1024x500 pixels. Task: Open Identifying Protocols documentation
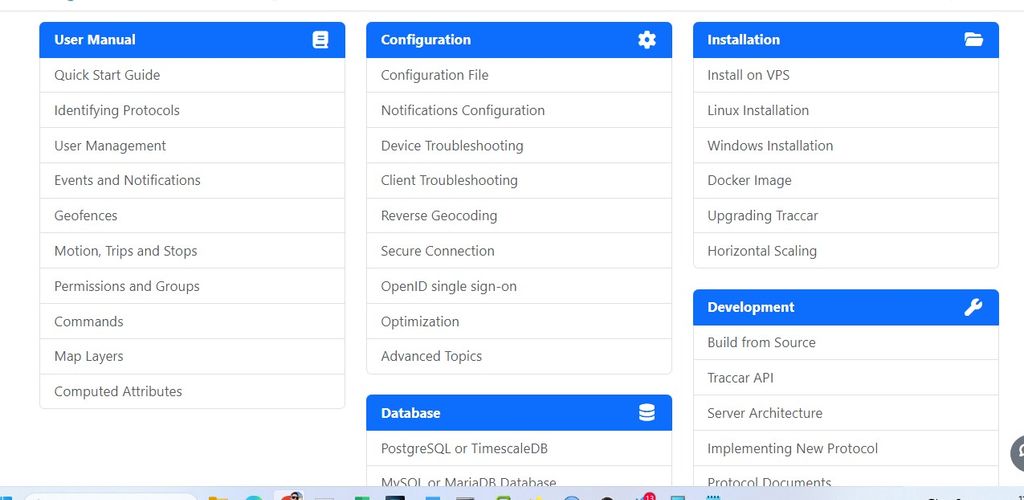[x=192, y=110]
